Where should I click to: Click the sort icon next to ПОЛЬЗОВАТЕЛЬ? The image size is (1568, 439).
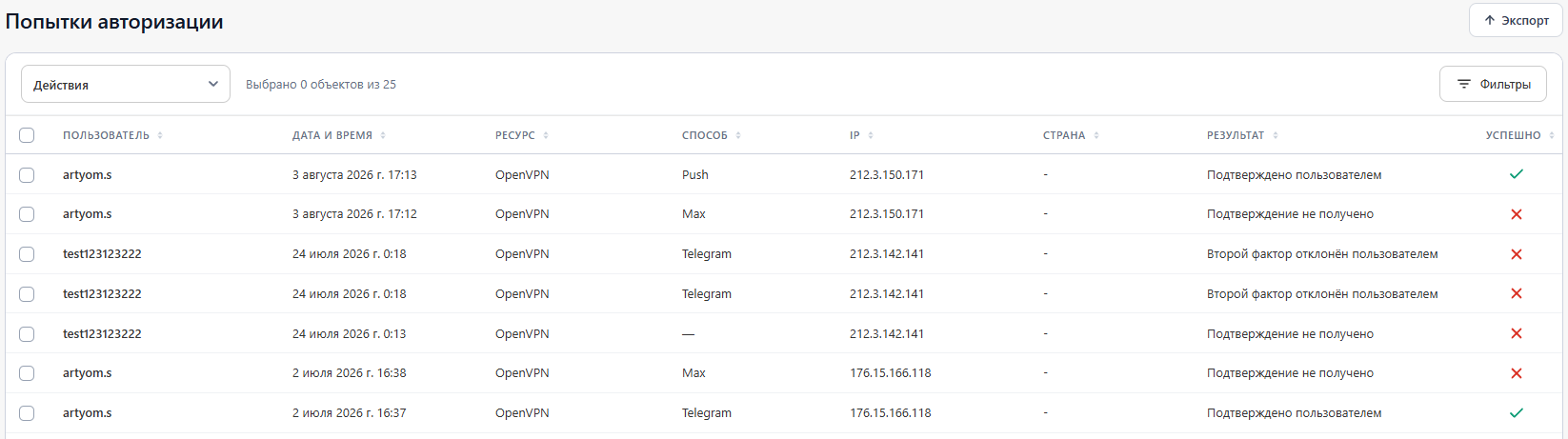point(160,135)
